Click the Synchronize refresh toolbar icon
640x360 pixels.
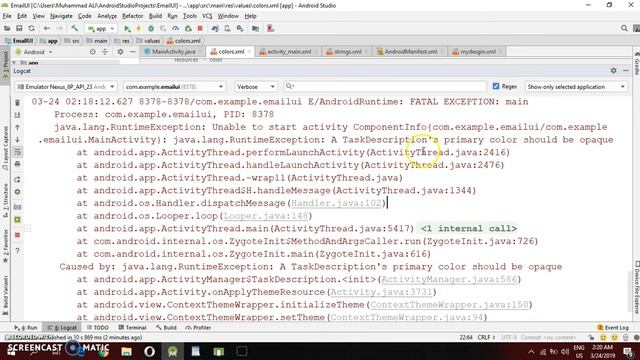[x=31, y=29]
